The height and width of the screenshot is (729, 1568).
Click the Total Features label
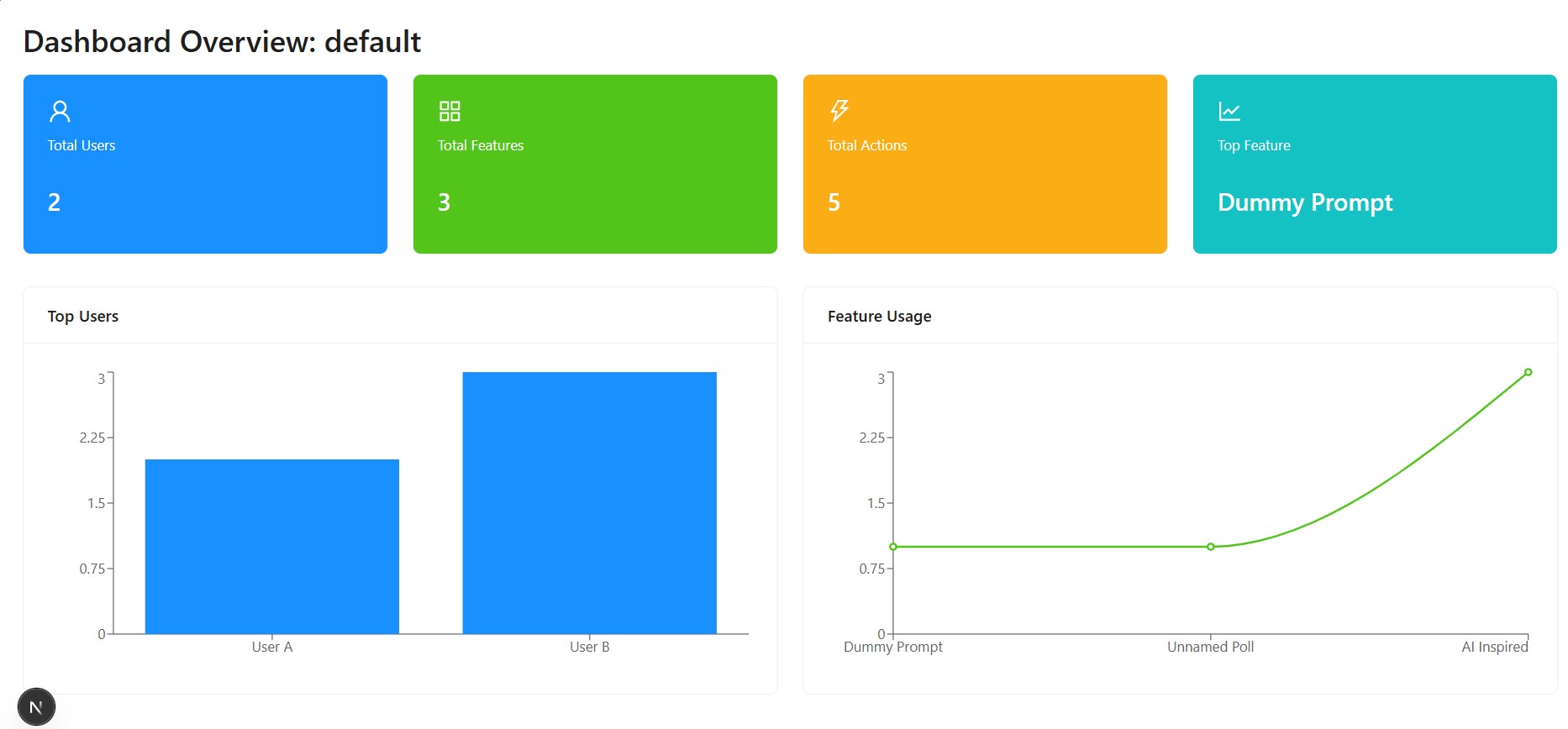[481, 145]
